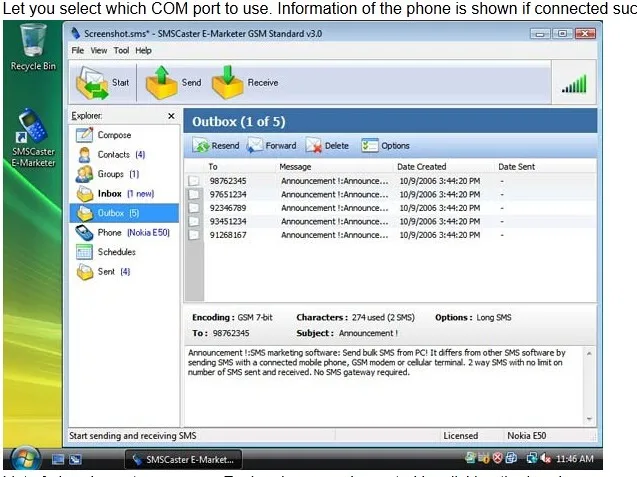The image size is (637, 477).
Task: Open the File menu
Action: [x=78, y=50]
